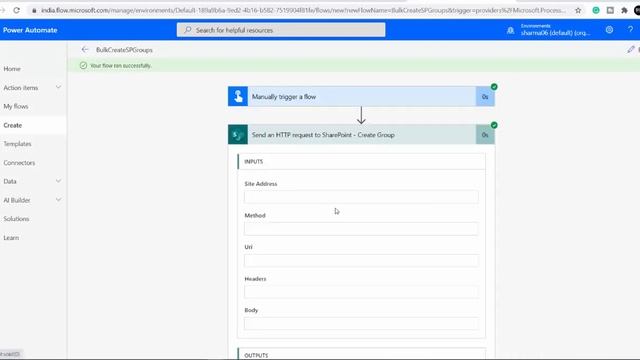640x360 pixels.
Task: Open Connectors in sidebar
Action: click(19, 162)
